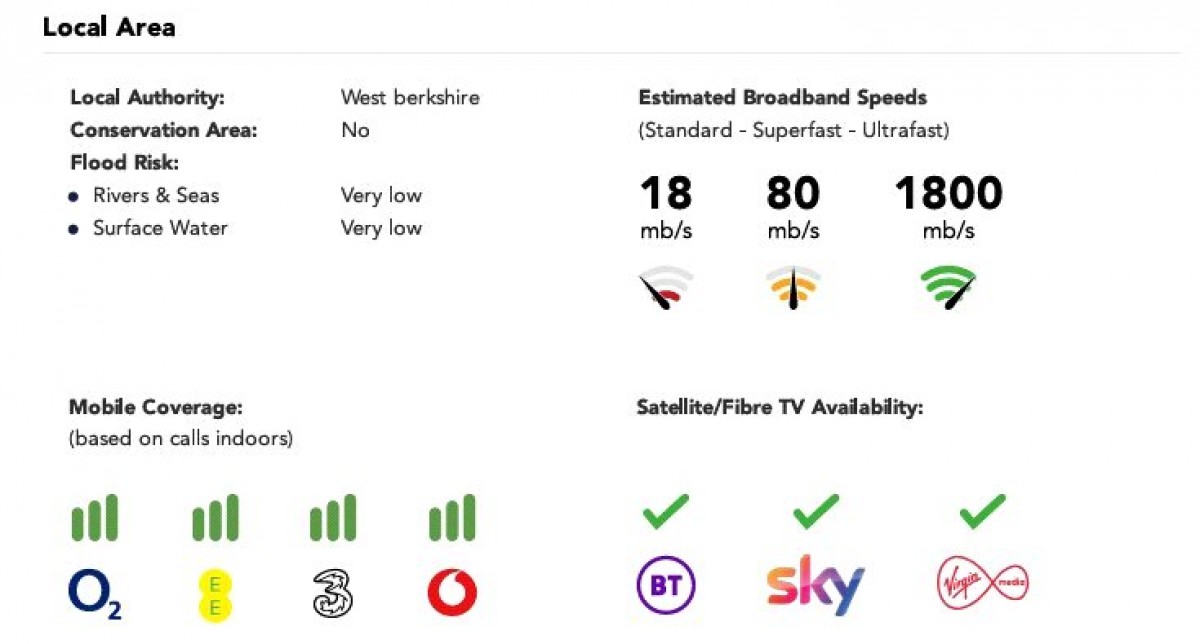Viewport: 1200px width, 644px height.
Task: Click the signal bars above O2
Action: (x=94, y=518)
